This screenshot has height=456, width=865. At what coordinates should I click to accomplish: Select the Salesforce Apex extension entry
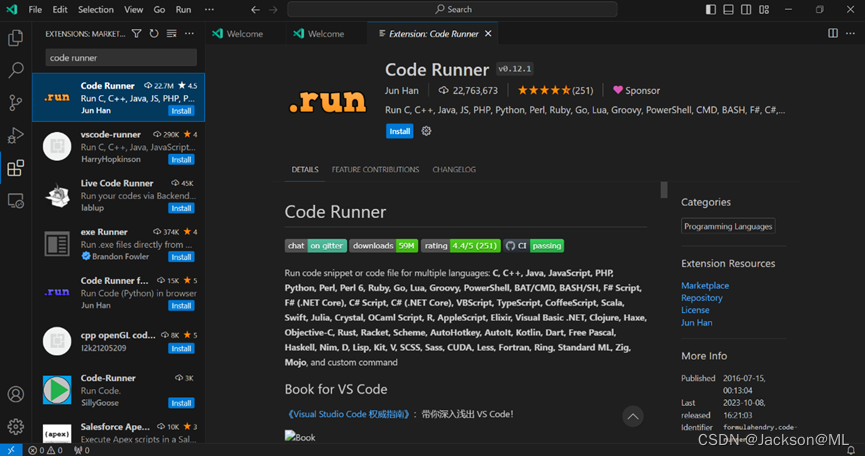119,433
